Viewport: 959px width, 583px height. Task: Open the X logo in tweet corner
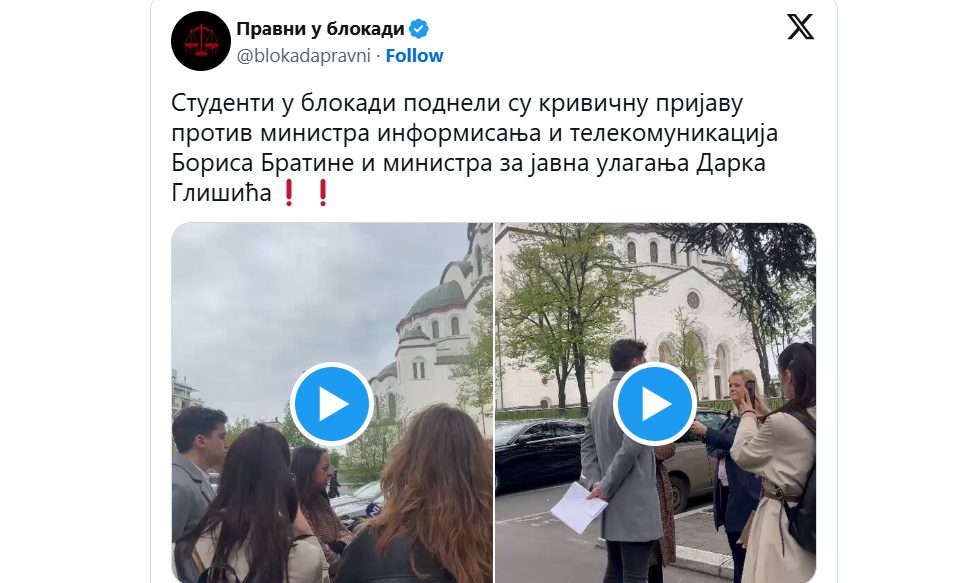[x=800, y=28]
